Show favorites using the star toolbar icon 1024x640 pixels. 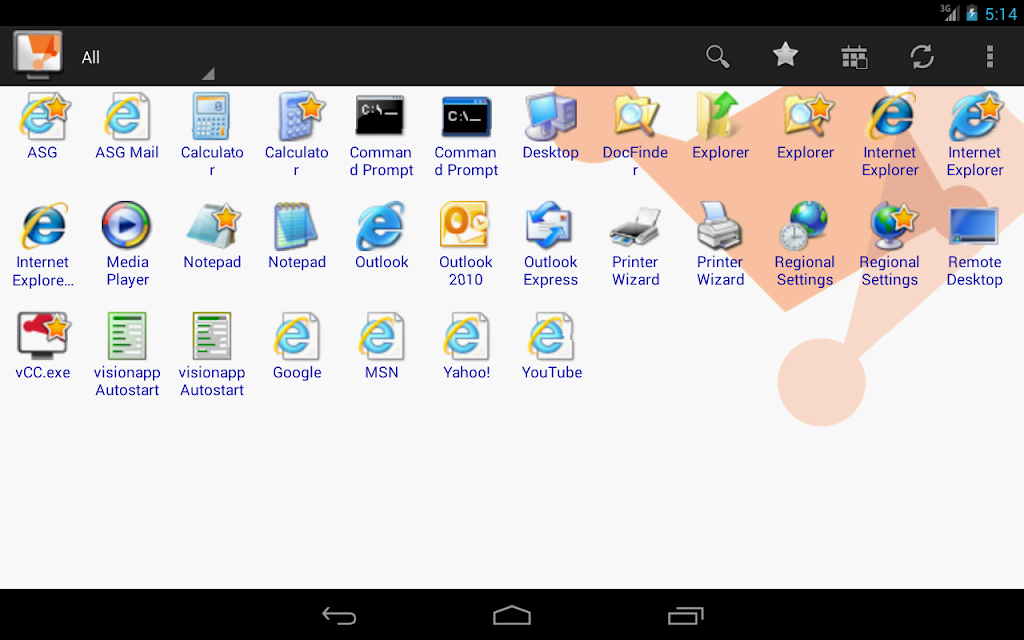tap(786, 55)
